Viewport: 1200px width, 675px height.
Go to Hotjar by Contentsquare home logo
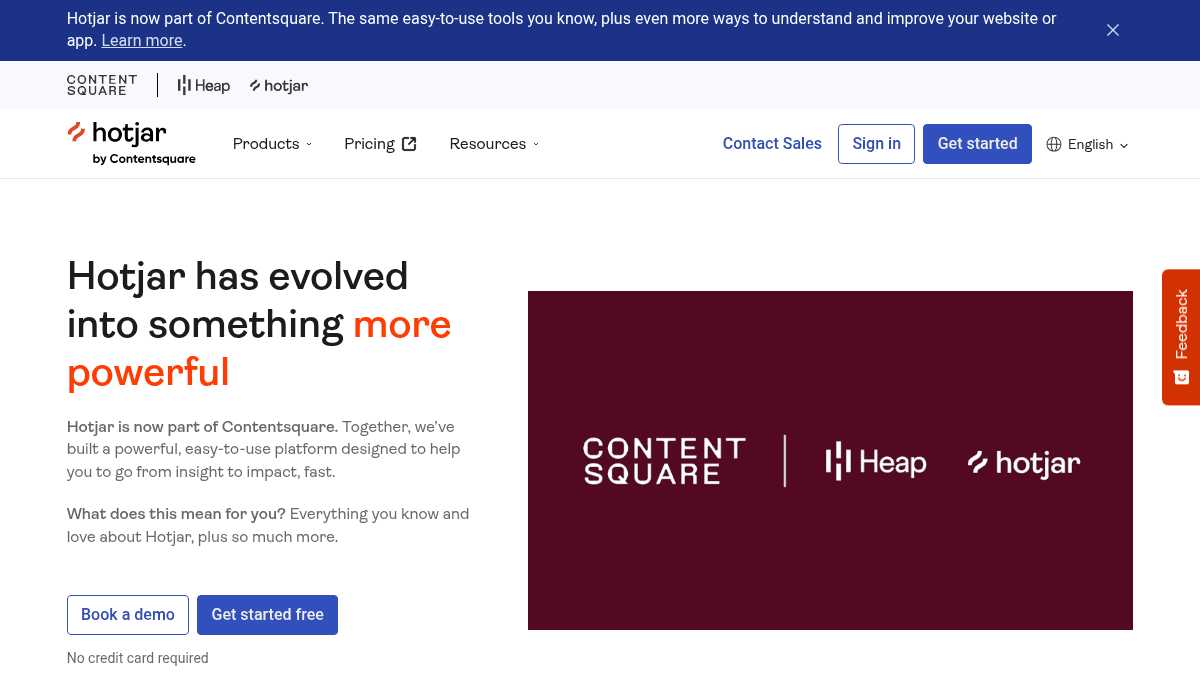coord(131,143)
